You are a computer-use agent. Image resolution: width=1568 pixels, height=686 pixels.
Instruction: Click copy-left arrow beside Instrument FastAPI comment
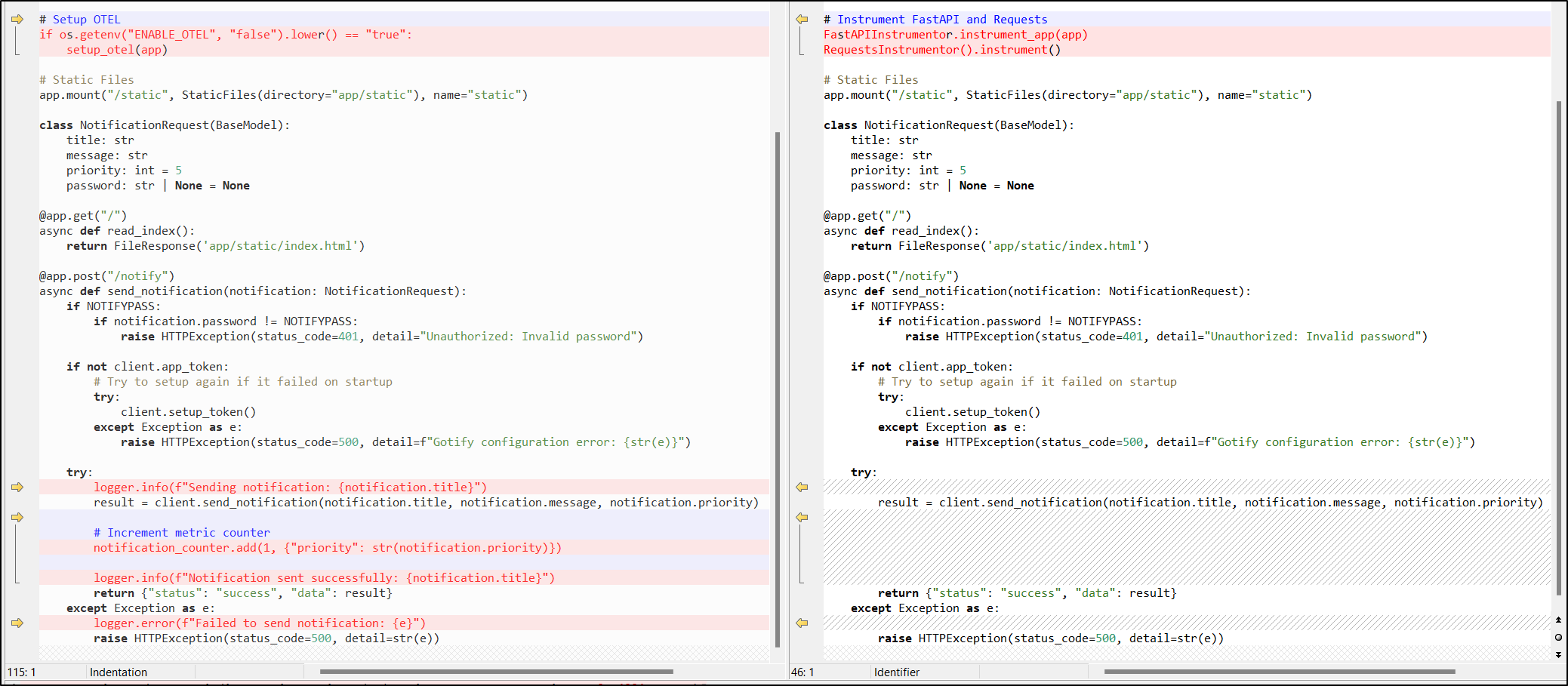click(802, 20)
